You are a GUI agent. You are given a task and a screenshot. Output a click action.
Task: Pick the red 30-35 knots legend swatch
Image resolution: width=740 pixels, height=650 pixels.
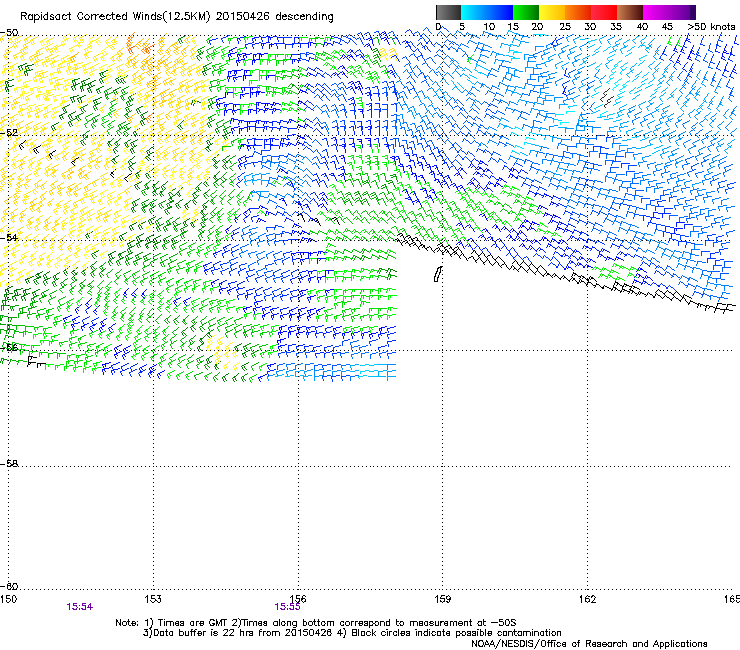point(604,12)
